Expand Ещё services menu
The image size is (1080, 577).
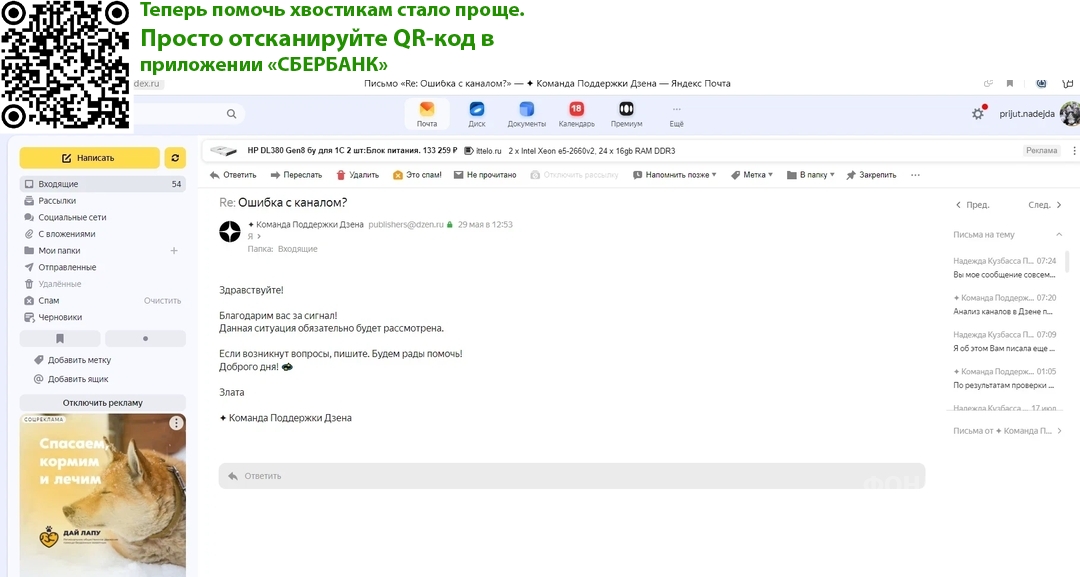[676, 116]
